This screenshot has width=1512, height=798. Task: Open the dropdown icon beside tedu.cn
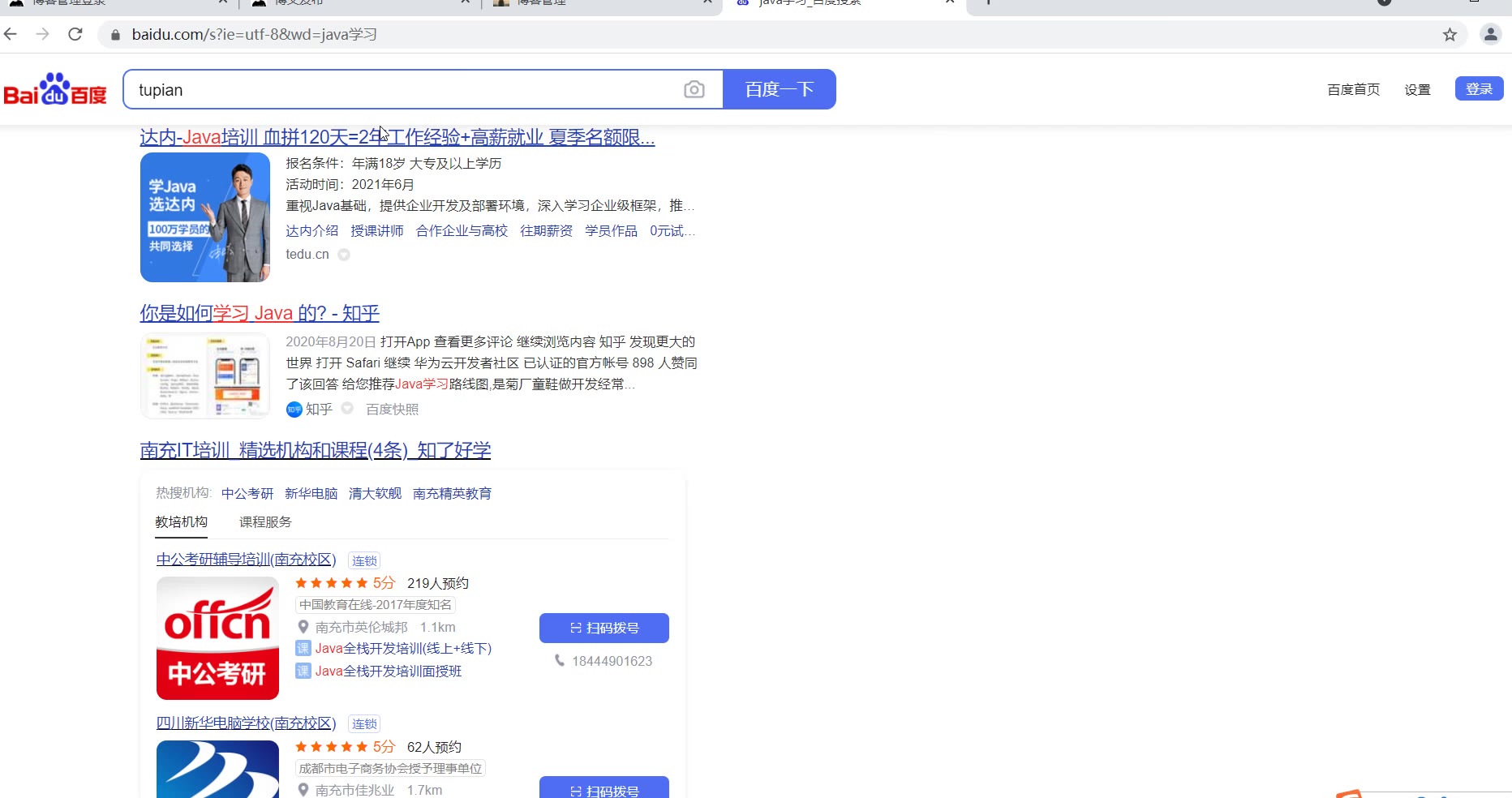tap(344, 255)
